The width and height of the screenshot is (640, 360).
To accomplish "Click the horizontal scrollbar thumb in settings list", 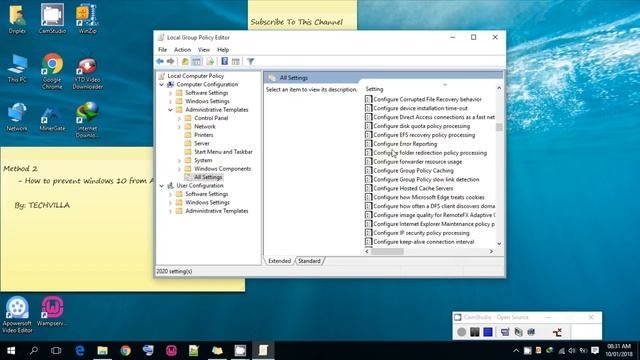I will pyautogui.click(x=388, y=252).
